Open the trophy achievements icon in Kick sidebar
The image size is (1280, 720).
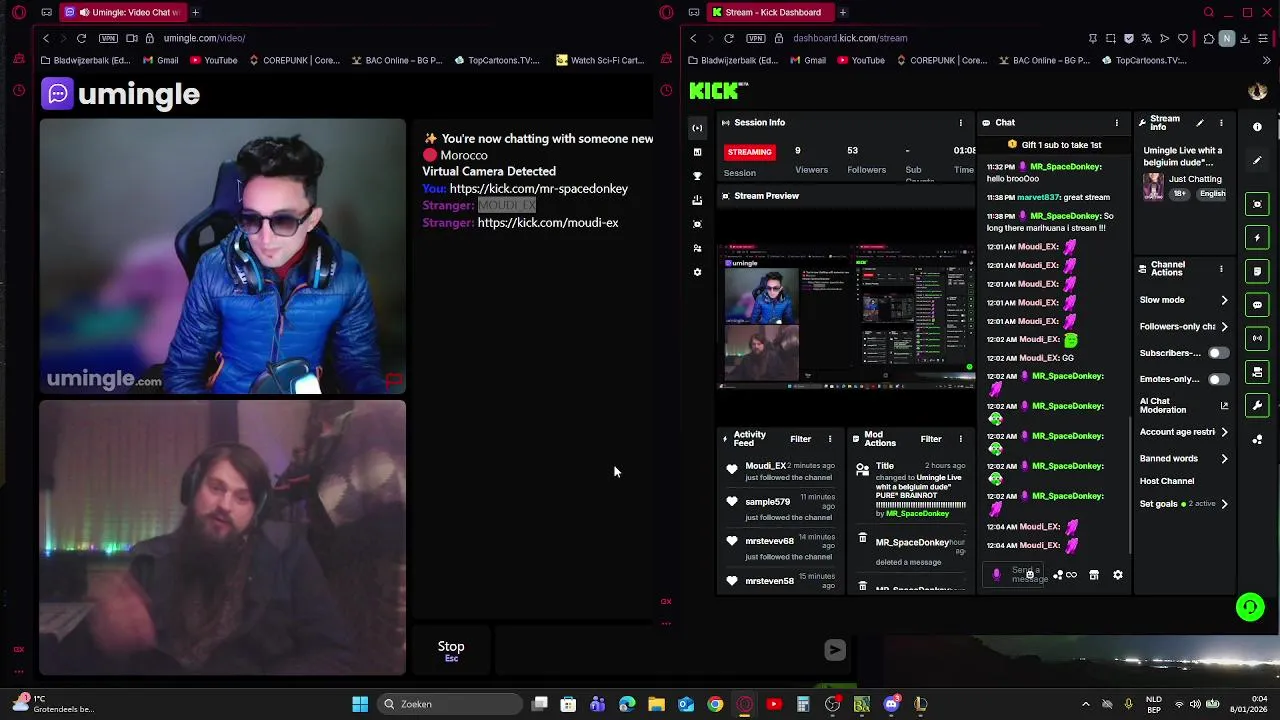click(697, 176)
